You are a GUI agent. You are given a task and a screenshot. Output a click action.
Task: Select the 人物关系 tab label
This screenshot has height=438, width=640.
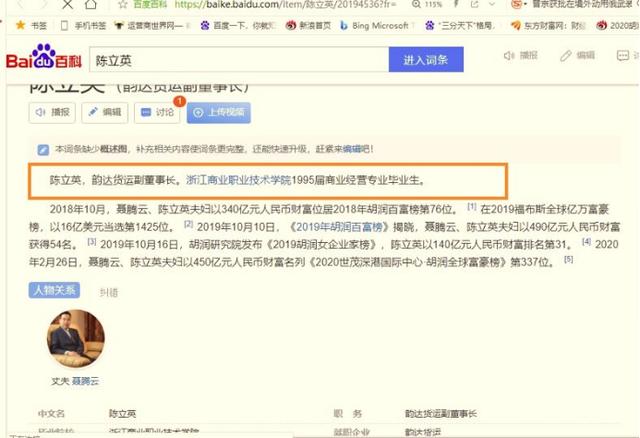tap(54, 290)
